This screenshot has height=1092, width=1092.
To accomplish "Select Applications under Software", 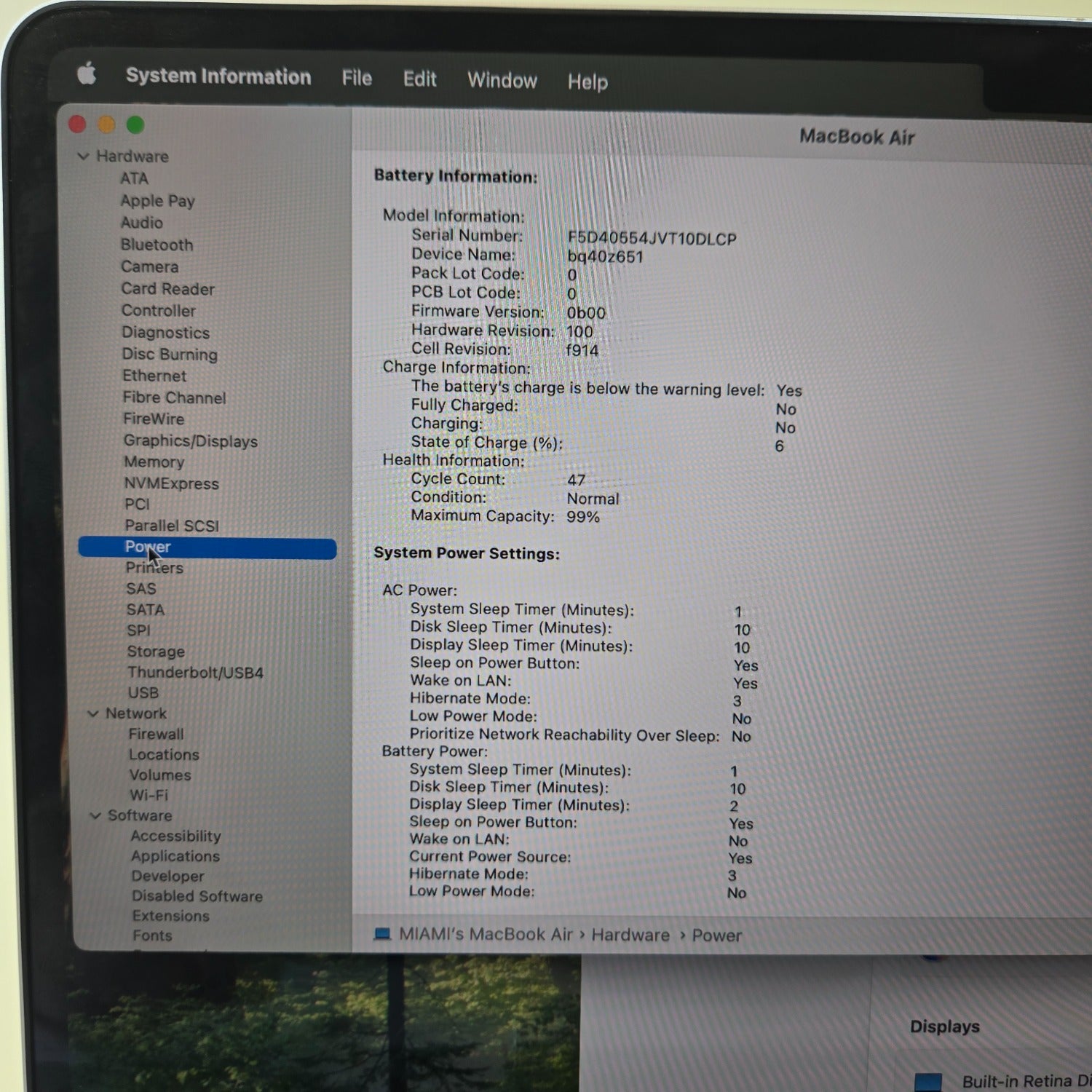I will pyautogui.click(x=175, y=856).
